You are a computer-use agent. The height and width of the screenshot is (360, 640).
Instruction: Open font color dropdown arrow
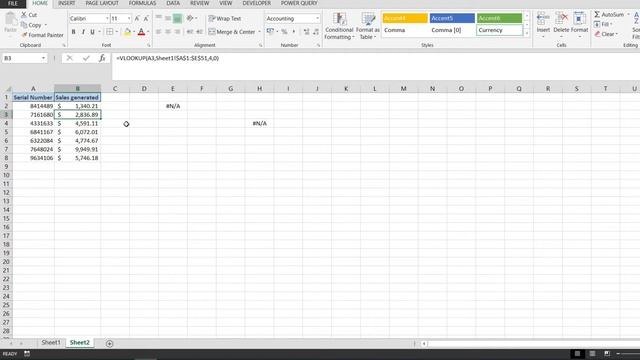pyautogui.click(x=148, y=32)
